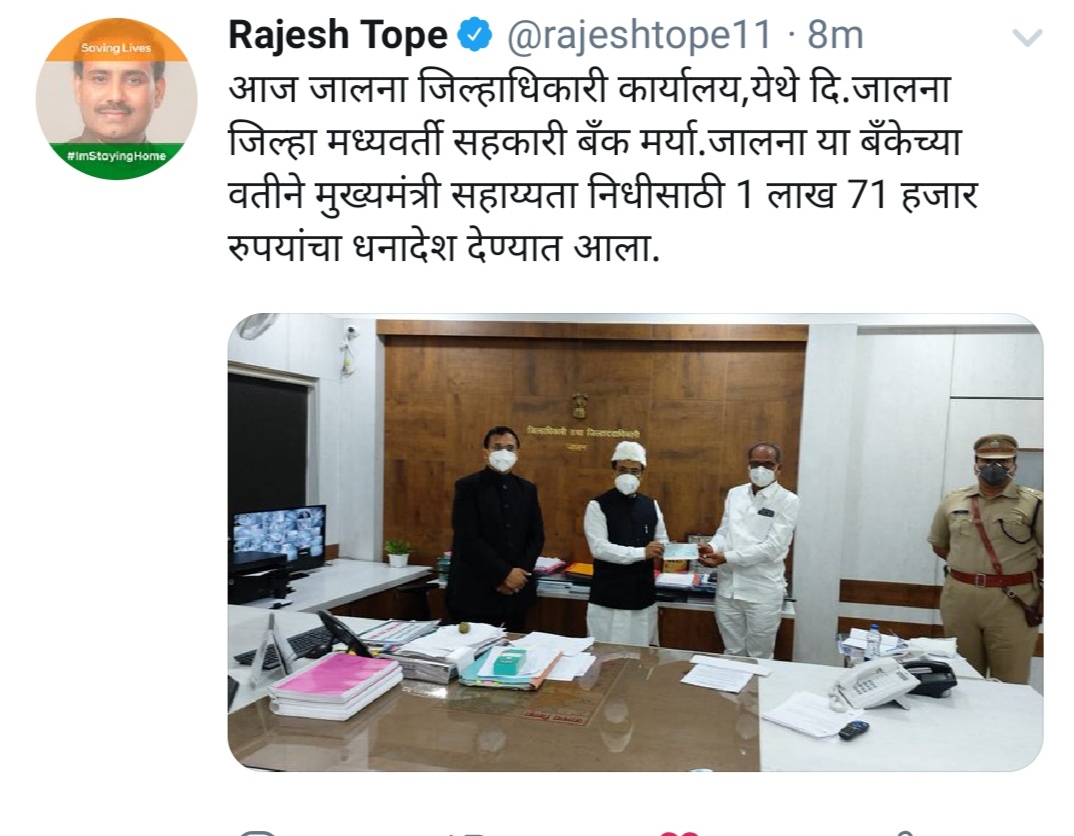Click the tweet's first line beginning आज जालना
The height and width of the screenshot is (836, 1074).
click(x=590, y=89)
